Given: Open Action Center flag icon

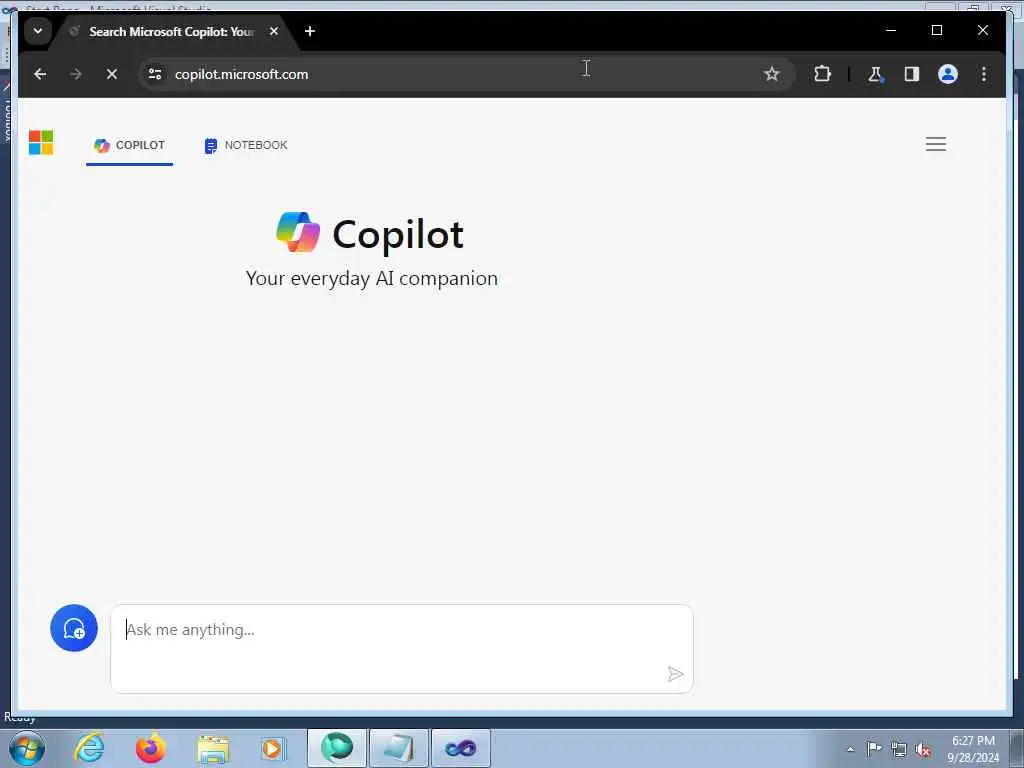Looking at the screenshot, I should click(874, 748).
